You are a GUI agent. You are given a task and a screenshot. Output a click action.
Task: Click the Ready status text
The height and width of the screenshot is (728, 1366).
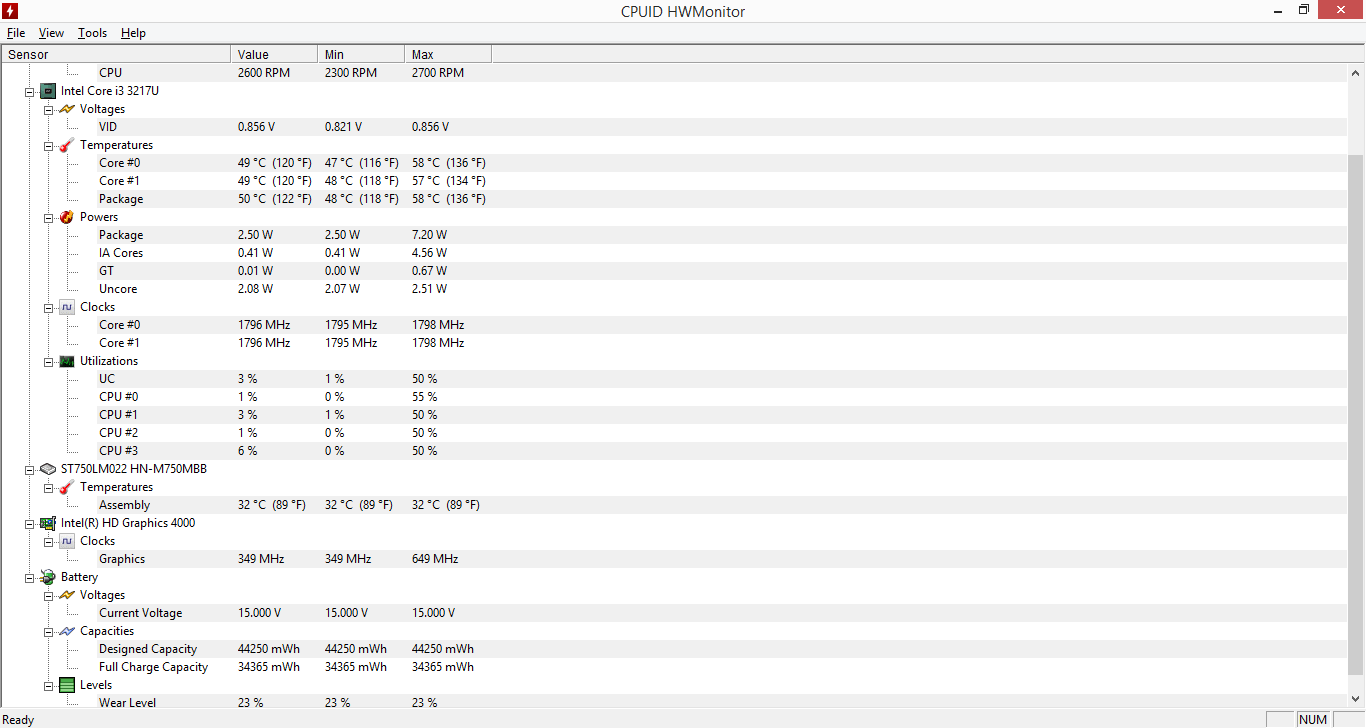[19, 720]
